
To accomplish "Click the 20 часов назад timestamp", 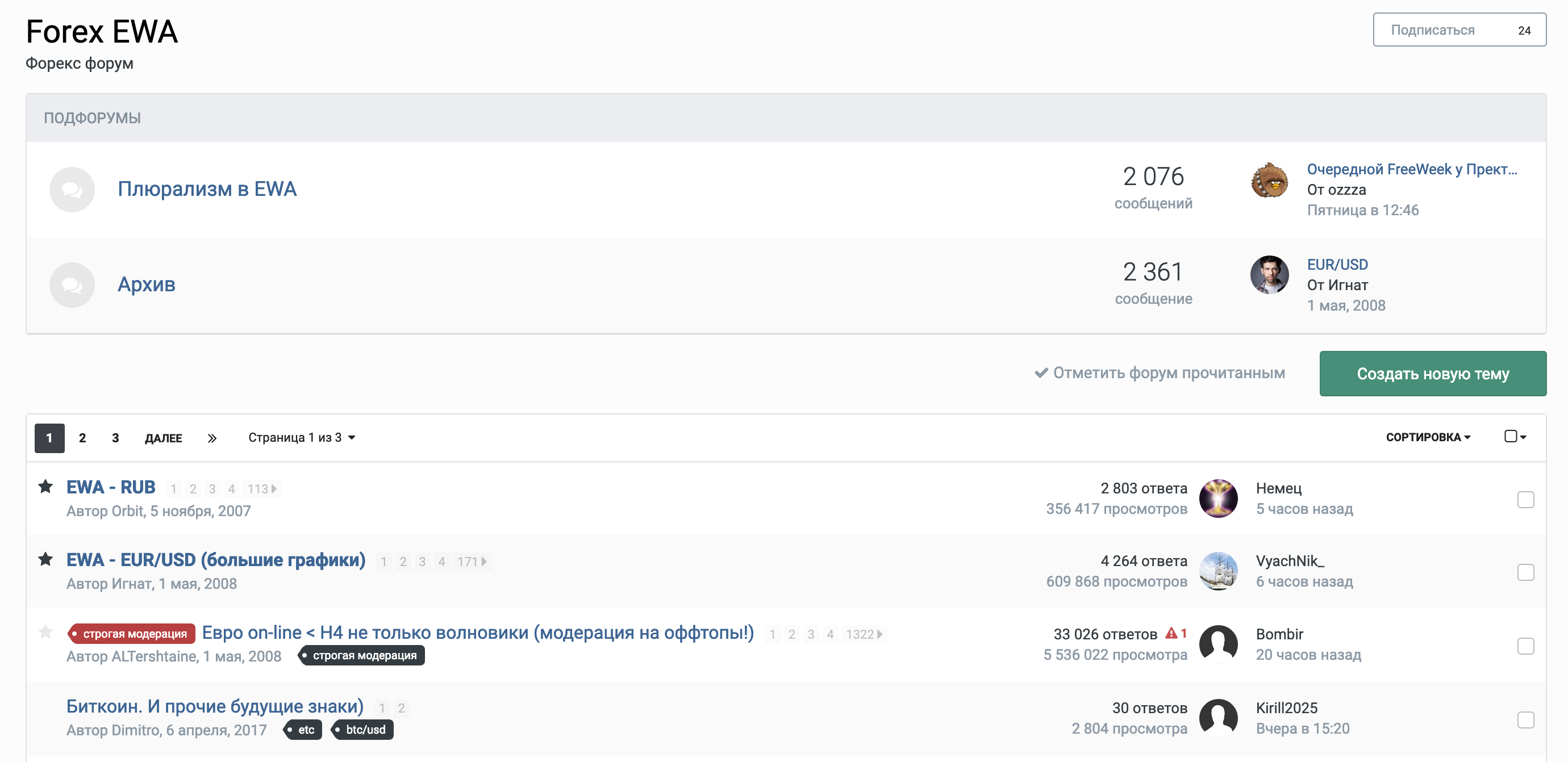I will tap(1308, 655).
